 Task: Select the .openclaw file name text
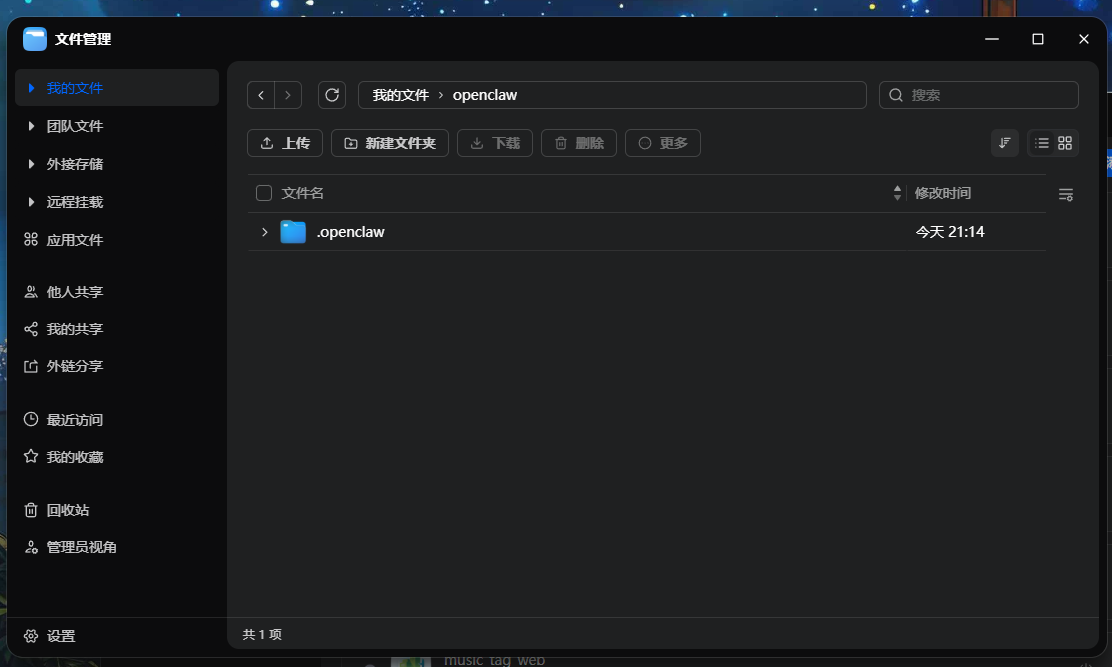pyautogui.click(x=350, y=232)
